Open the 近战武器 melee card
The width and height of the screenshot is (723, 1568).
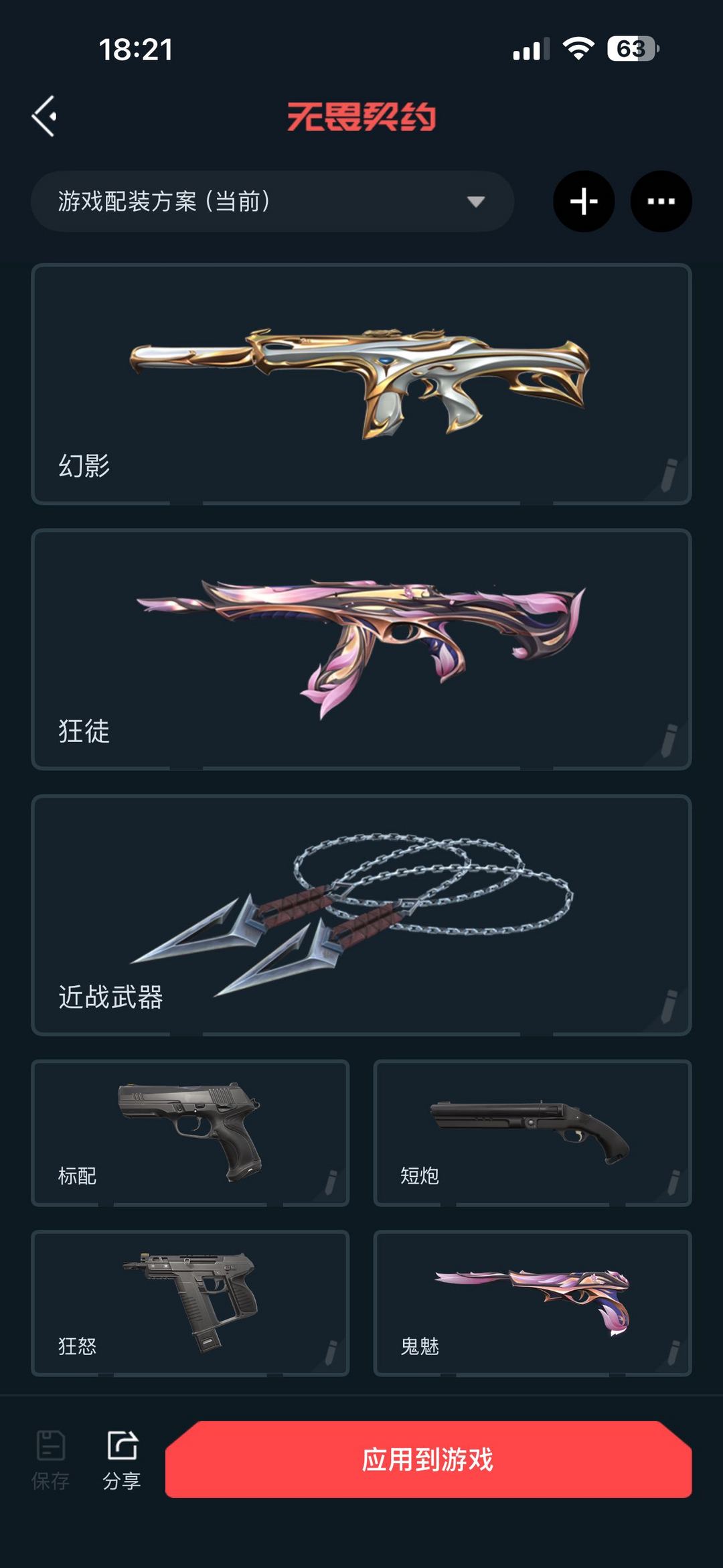point(361,915)
